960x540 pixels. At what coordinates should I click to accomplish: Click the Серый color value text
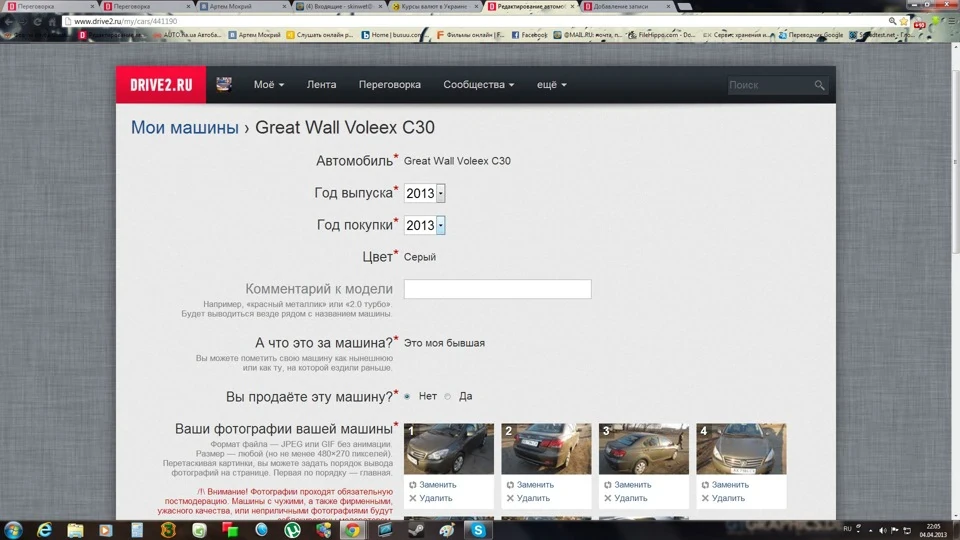pyautogui.click(x=420, y=257)
